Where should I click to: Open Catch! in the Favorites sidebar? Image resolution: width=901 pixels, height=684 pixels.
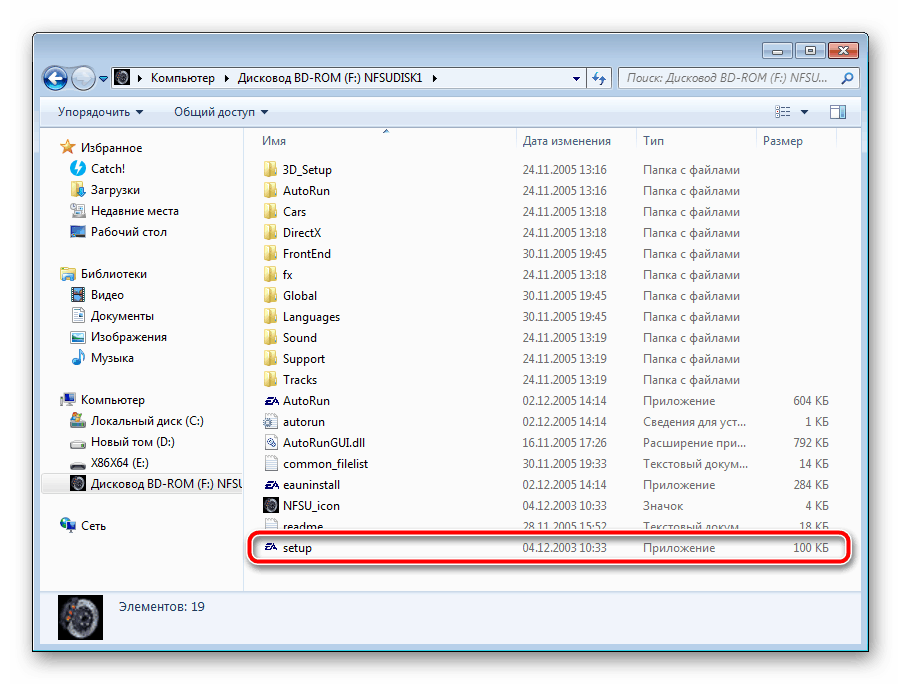(x=107, y=169)
